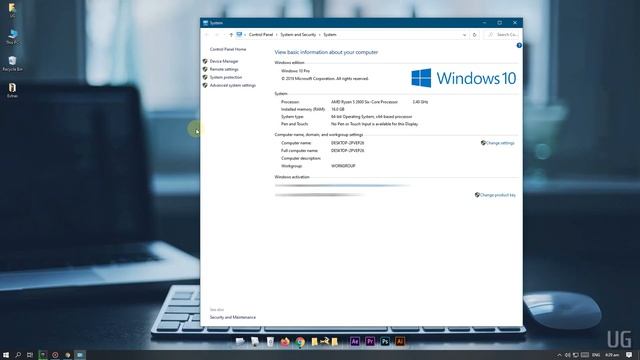Open the Windows Start menu
640x360 pixels.
point(6,355)
